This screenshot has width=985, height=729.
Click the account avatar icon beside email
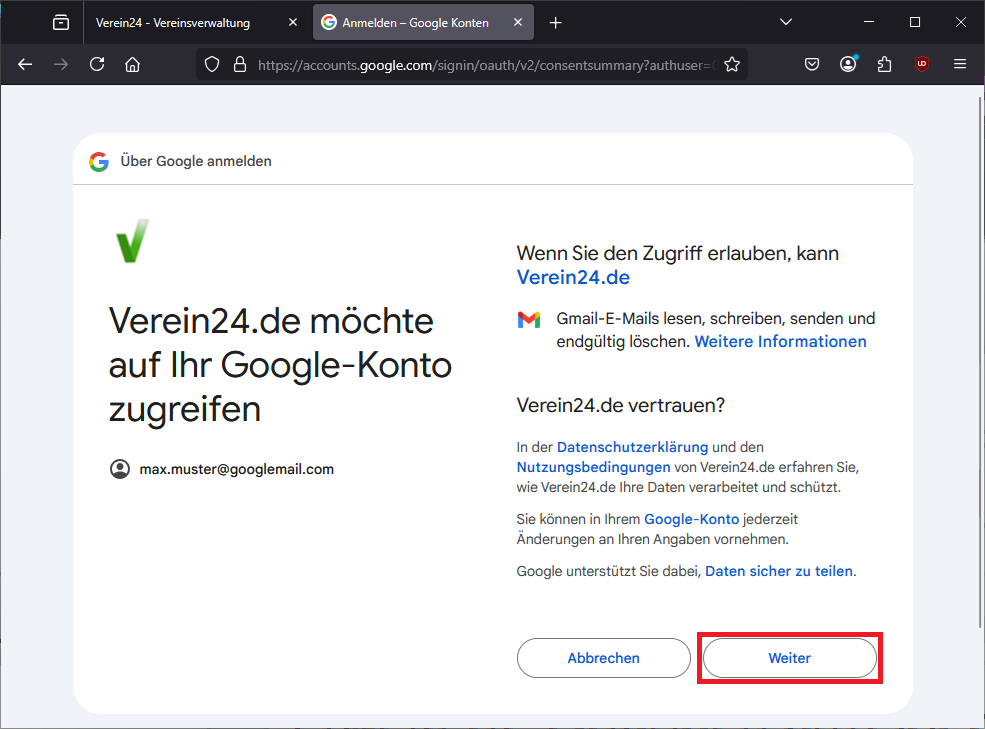point(120,469)
